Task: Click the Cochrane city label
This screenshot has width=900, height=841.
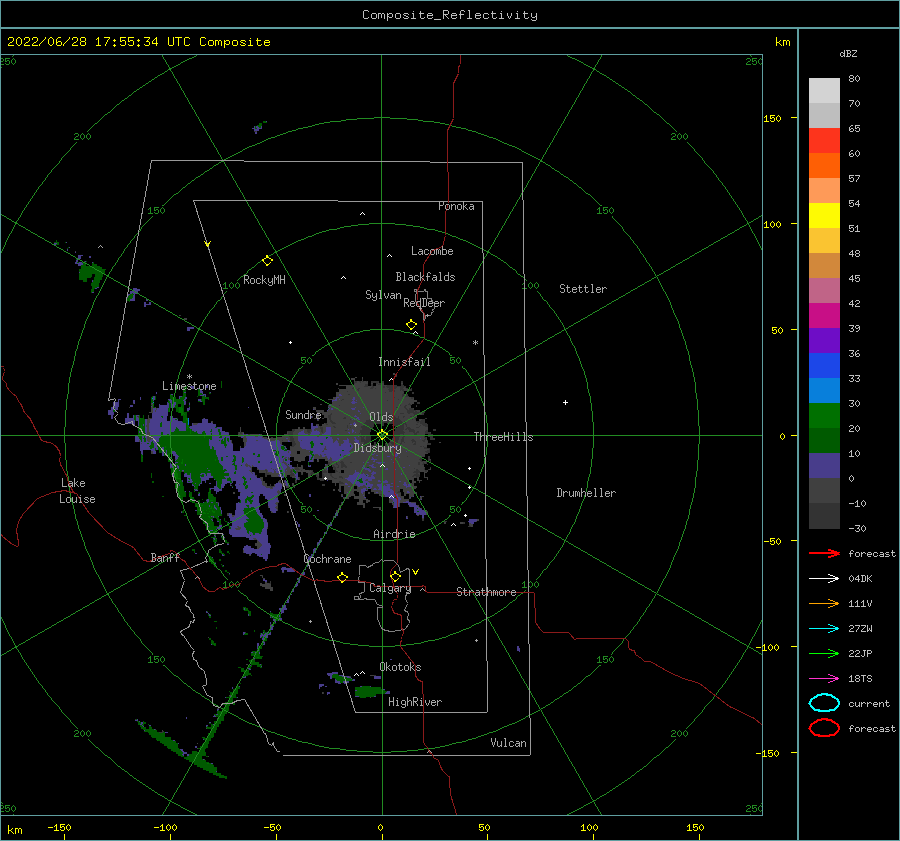Action: (x=327, y=559)
